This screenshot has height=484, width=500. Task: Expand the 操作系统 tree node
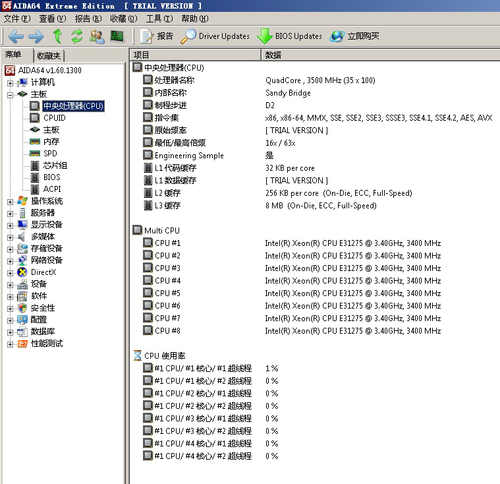pos(10,201)
